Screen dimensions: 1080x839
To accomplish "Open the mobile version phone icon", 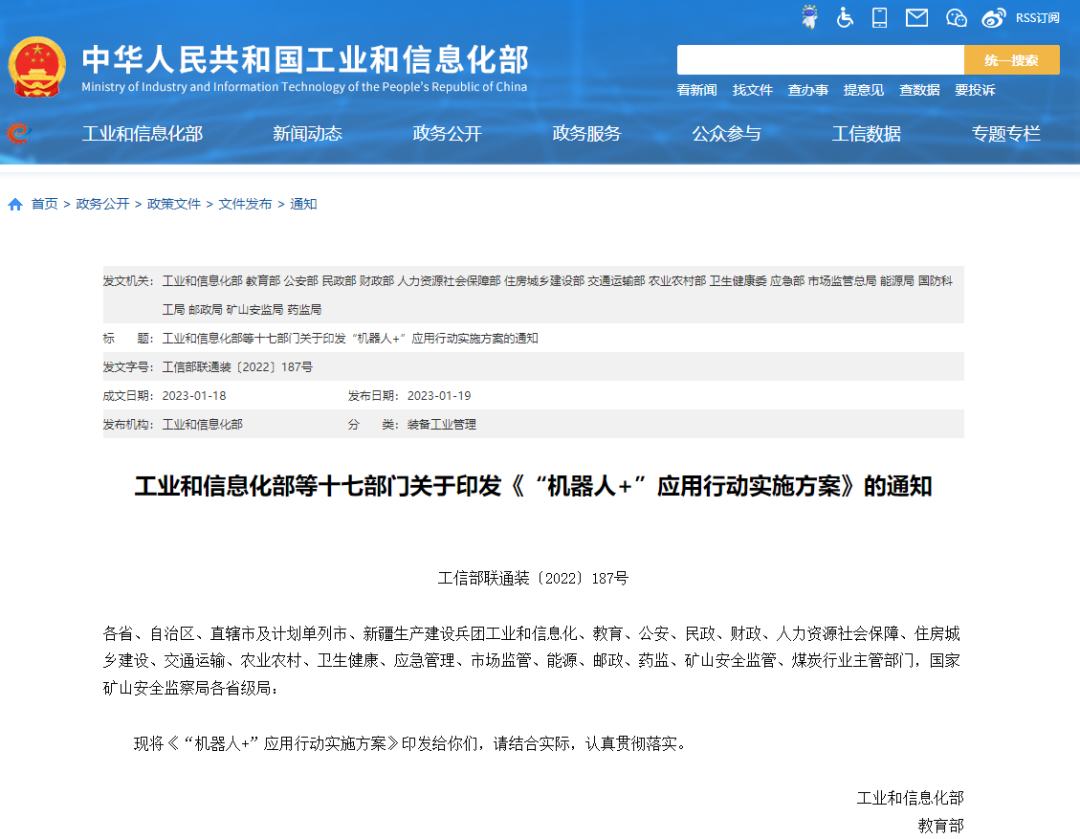I will tap(880, 17).
